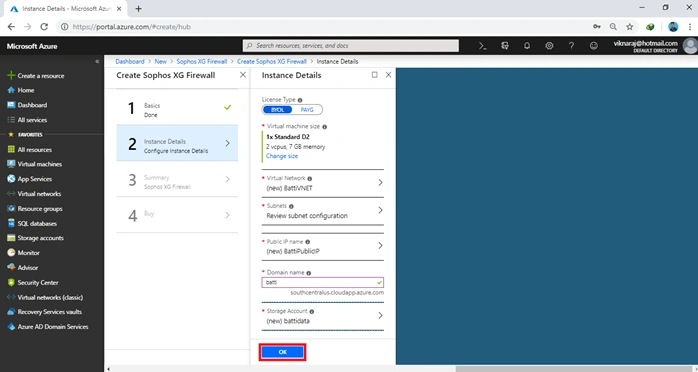The width and height of the screenshot is (698, 372).
Task: Open Azure AD Domain Services
Action: coord(48,327)
